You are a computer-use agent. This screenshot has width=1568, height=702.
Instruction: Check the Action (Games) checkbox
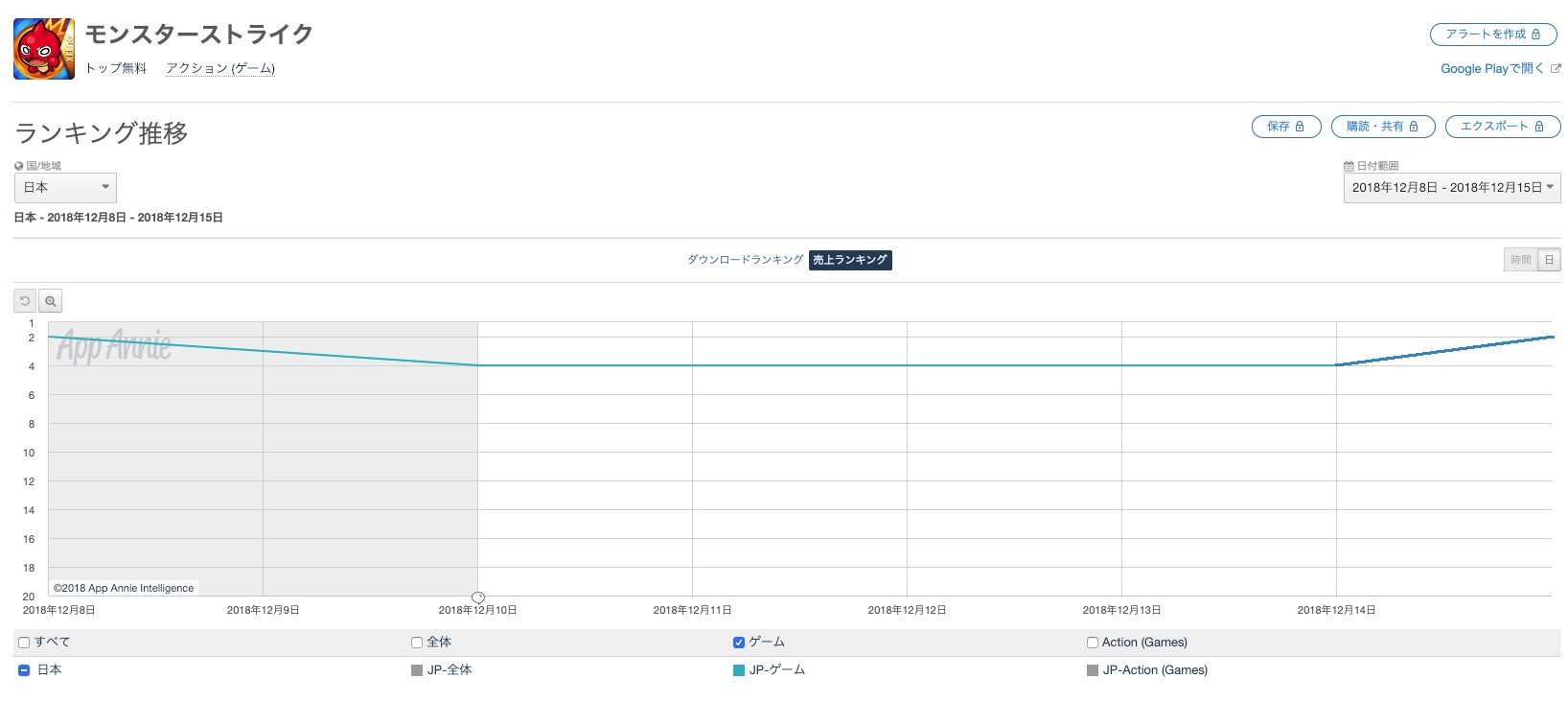coord(1093,643)
